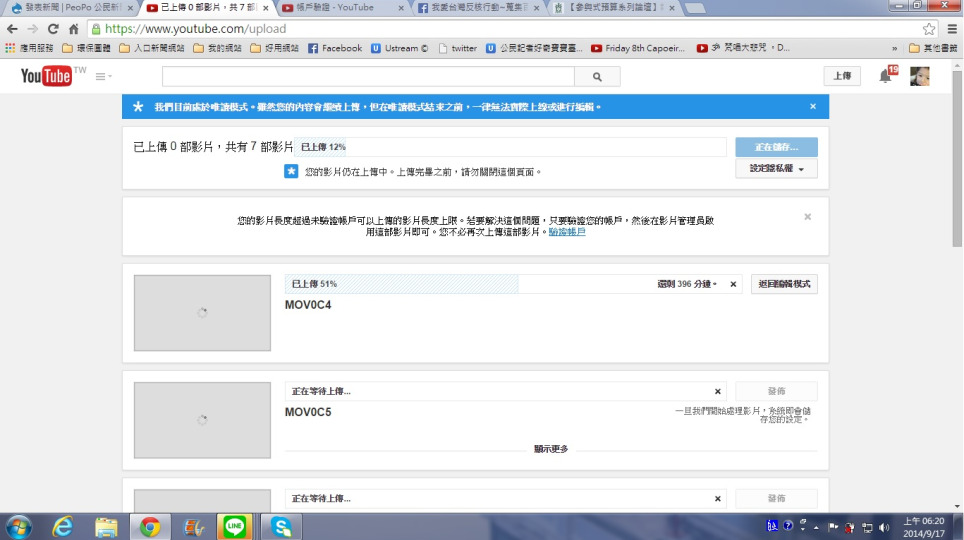The width and height of the screenshot is (964, 540).
Task: Switch to the 帳戶驗證 - YouTube tab
Action: point(336,8)
